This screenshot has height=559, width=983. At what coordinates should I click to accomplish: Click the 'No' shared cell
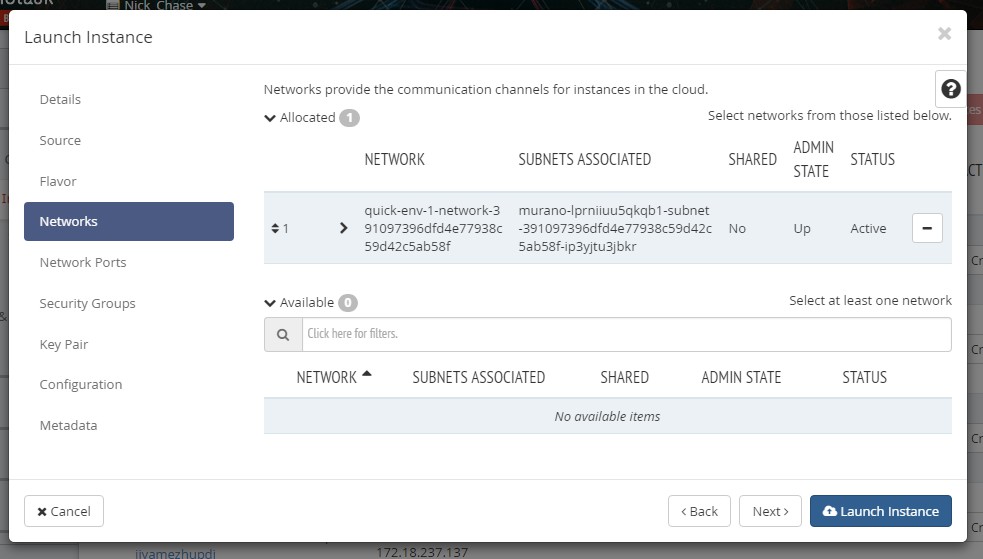(737, 229)
